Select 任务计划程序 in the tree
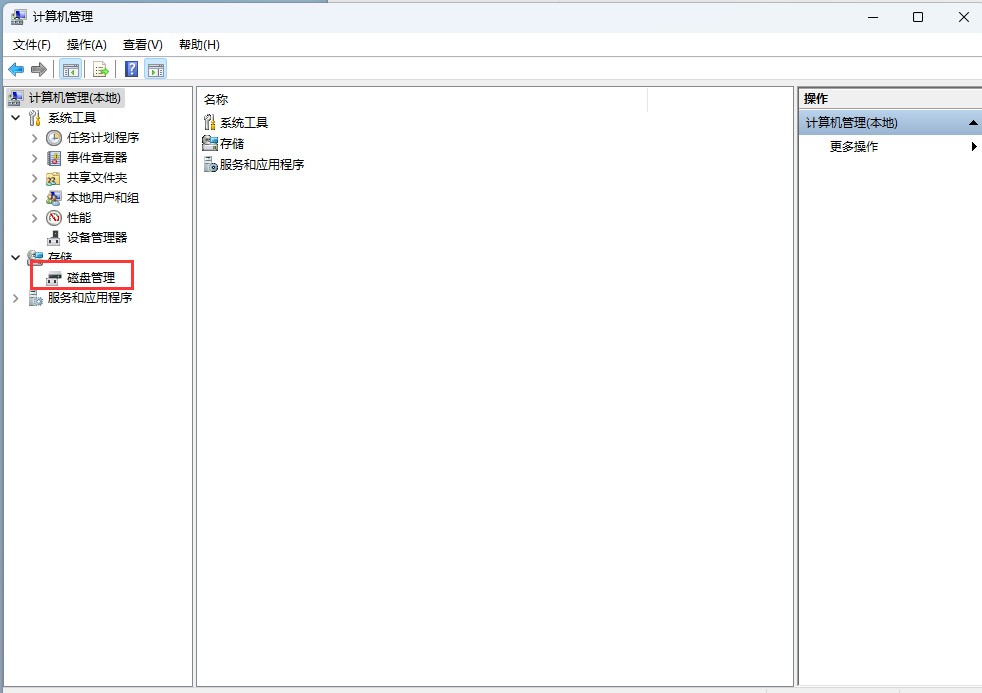Viewport: 982px width, 693px height. point(102,137)
